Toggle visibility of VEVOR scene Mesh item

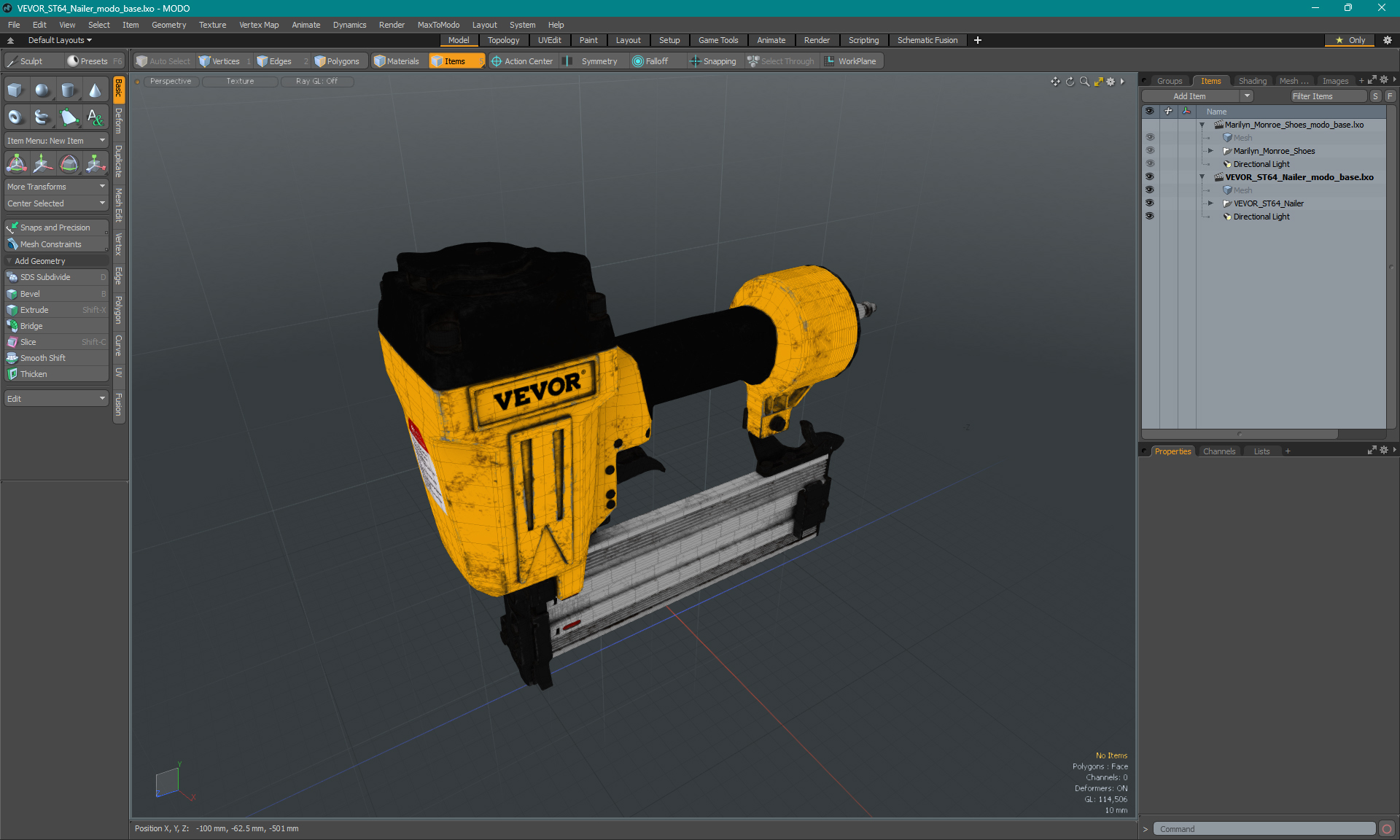pos(1150,190)
